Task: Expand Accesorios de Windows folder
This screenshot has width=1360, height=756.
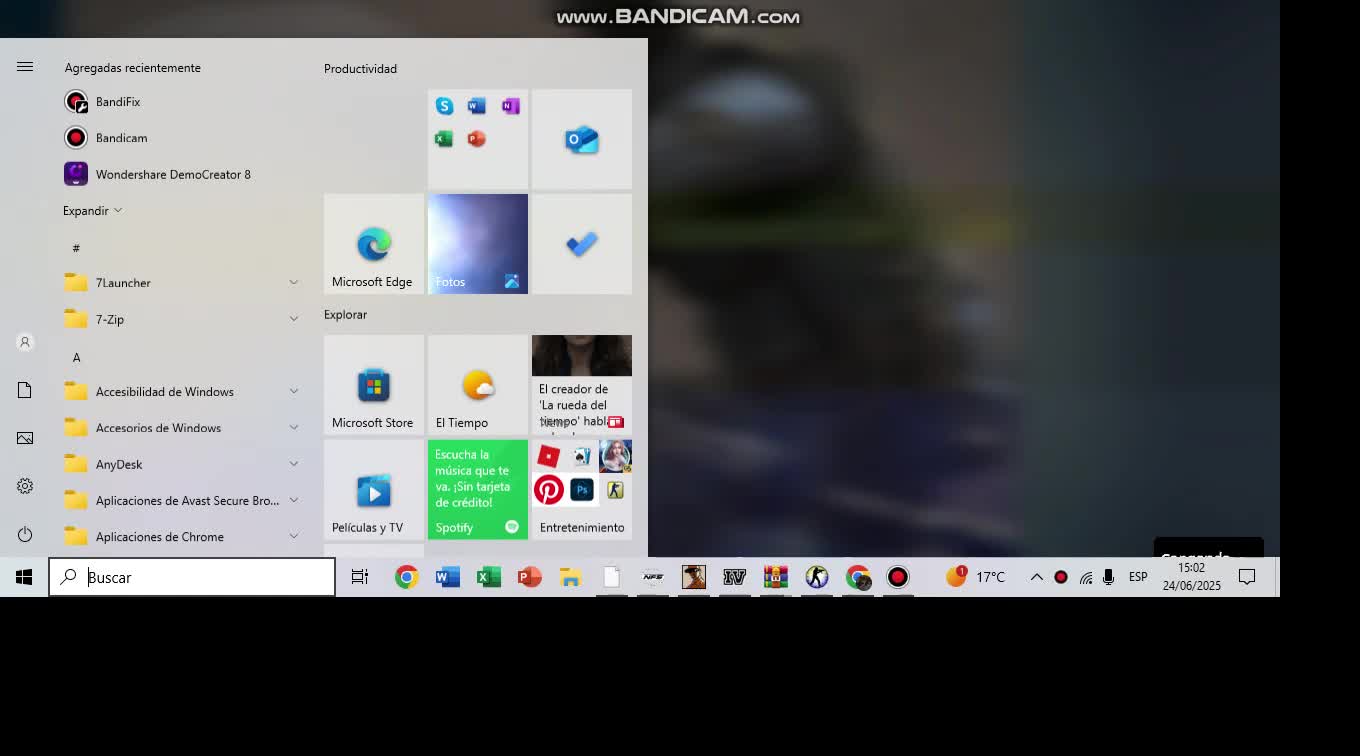Action: click(180, 428)
